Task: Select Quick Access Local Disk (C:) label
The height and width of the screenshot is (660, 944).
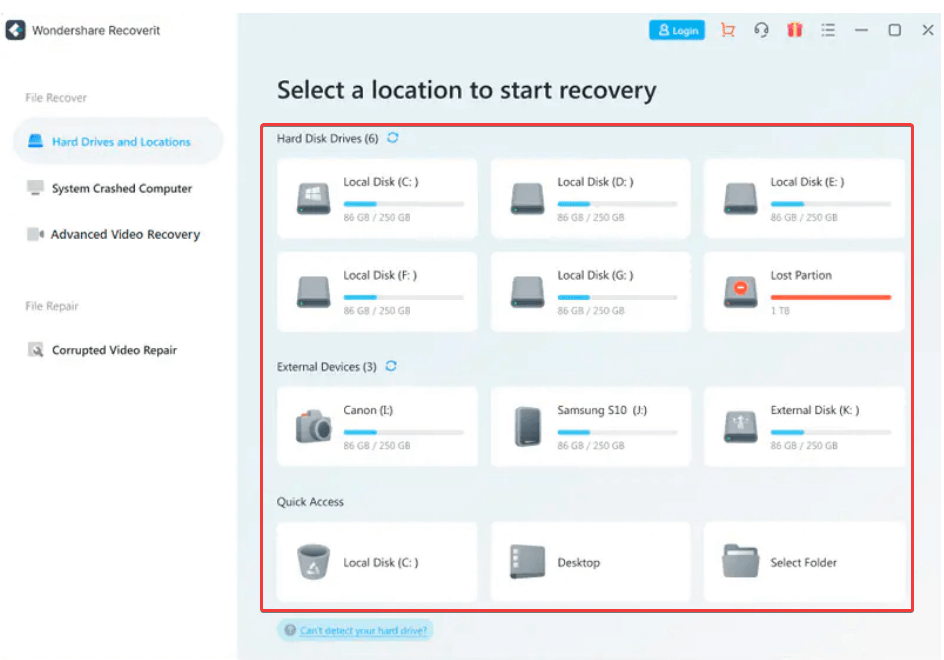Action: pyautogui.click(x=380, y=562)
